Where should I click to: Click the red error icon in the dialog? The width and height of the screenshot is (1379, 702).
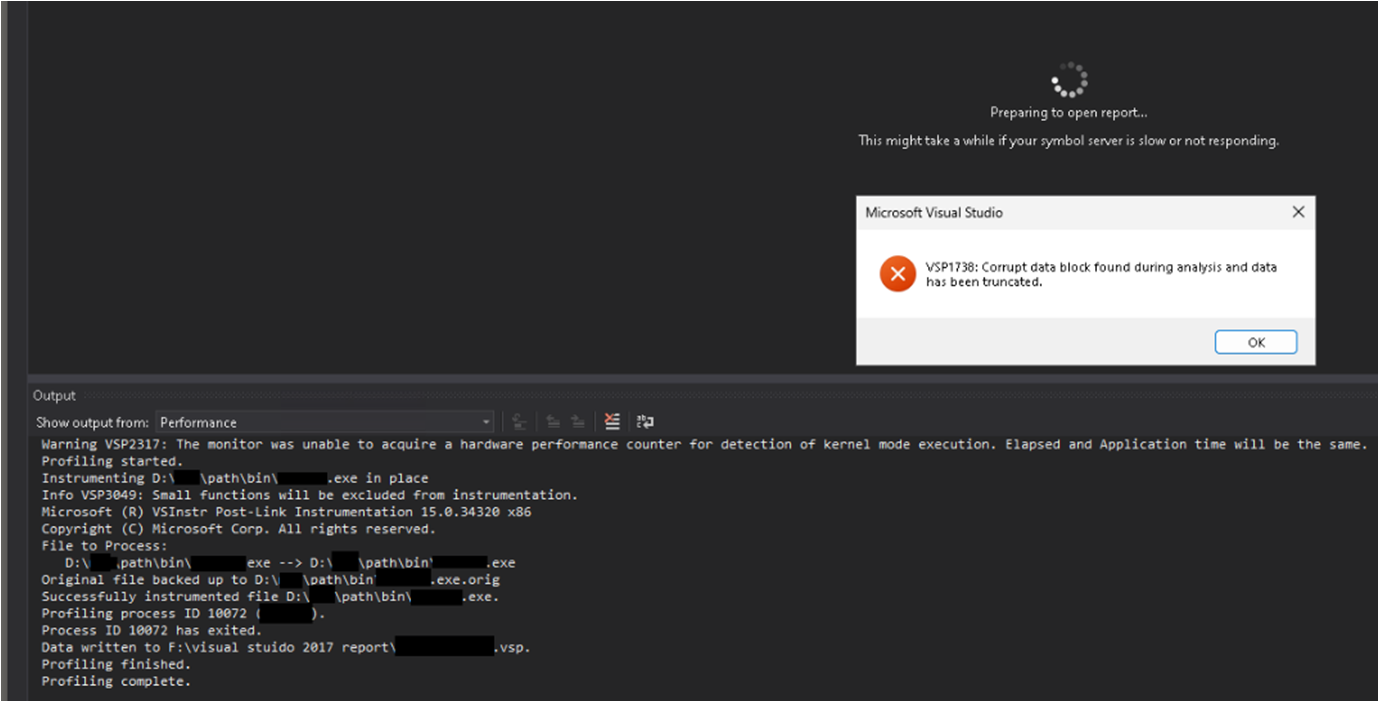click(898, 274)
